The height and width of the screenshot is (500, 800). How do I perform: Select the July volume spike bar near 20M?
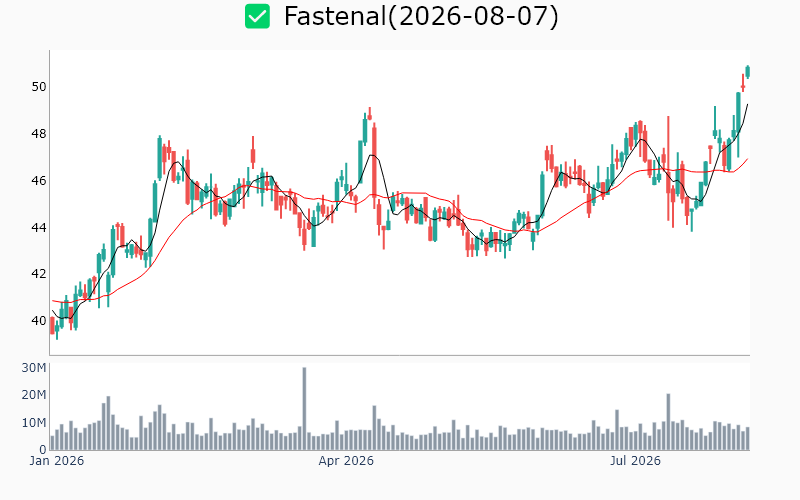click(x=668, y=422)
